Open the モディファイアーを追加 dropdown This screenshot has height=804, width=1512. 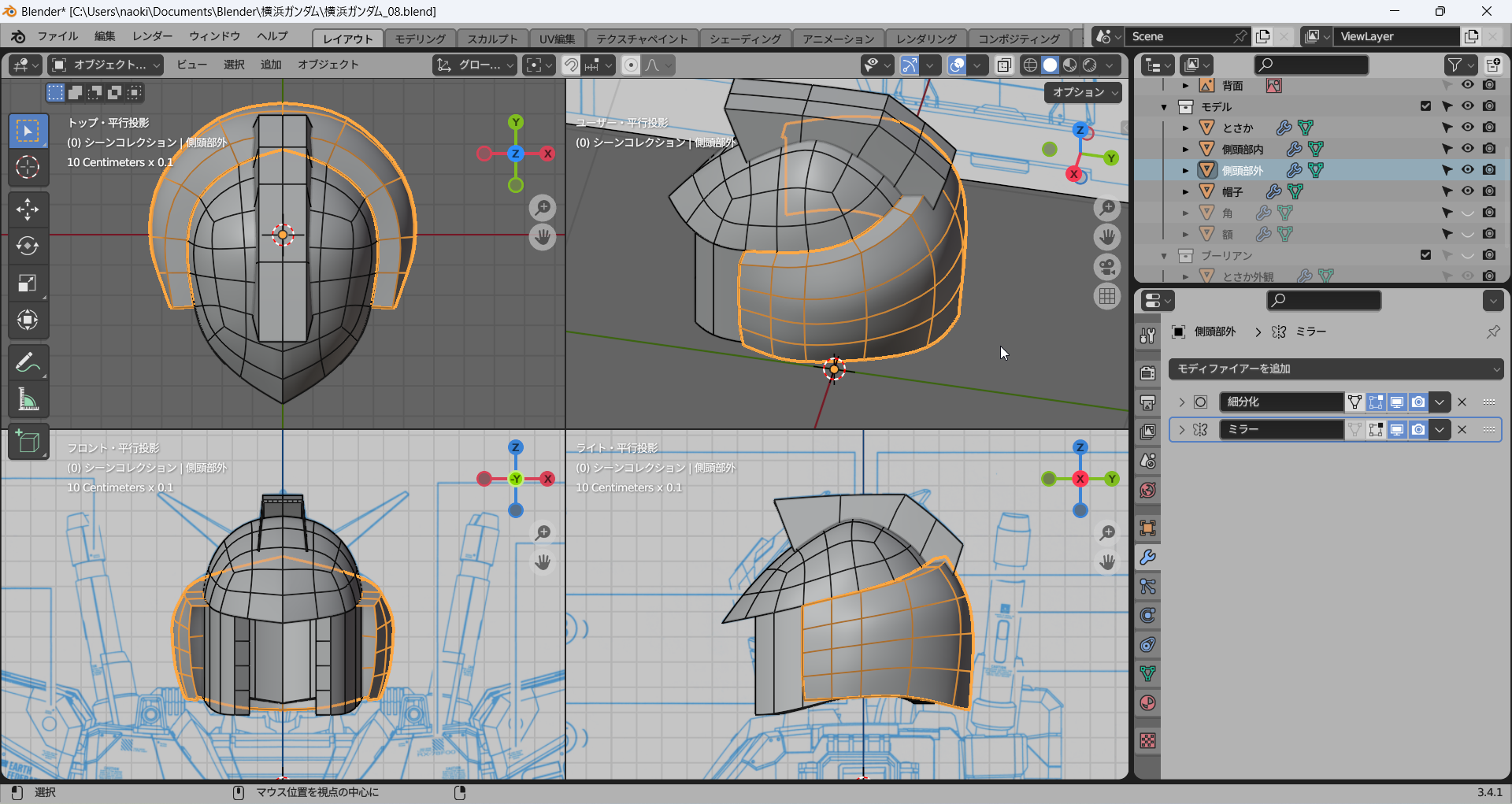(1336, 369)
